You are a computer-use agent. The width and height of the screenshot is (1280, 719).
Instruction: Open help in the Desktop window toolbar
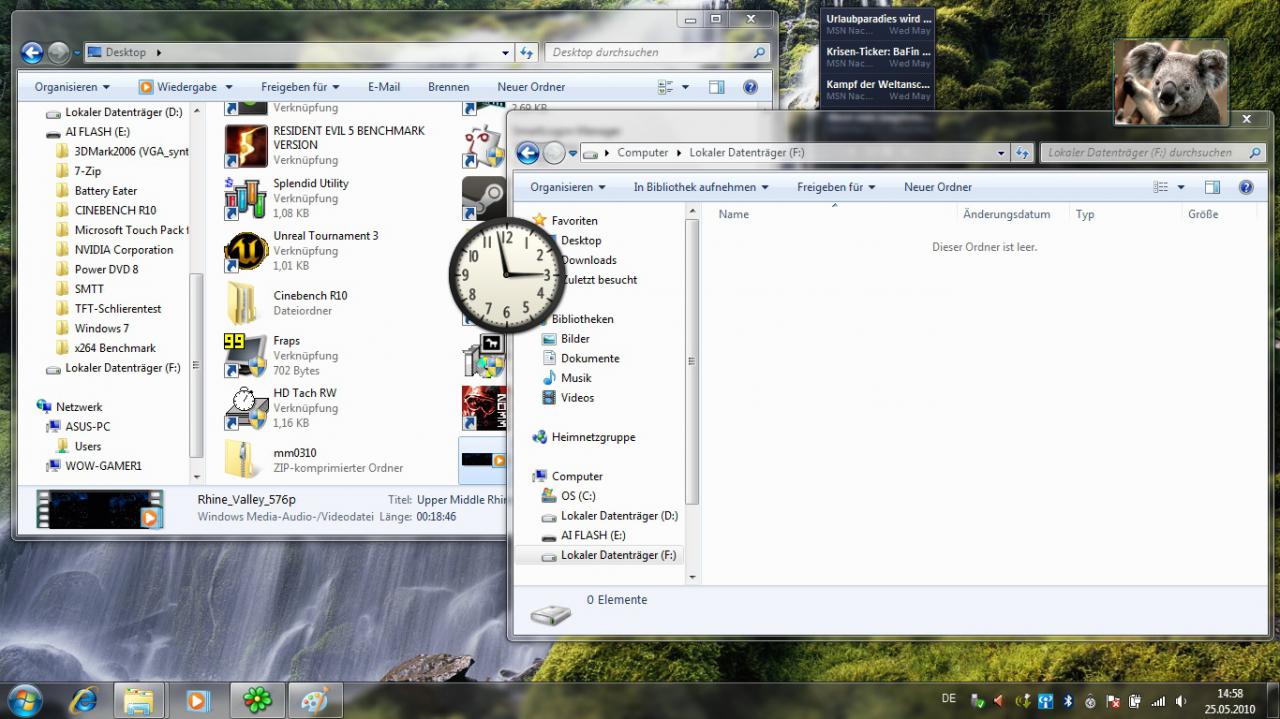(750, 87)
